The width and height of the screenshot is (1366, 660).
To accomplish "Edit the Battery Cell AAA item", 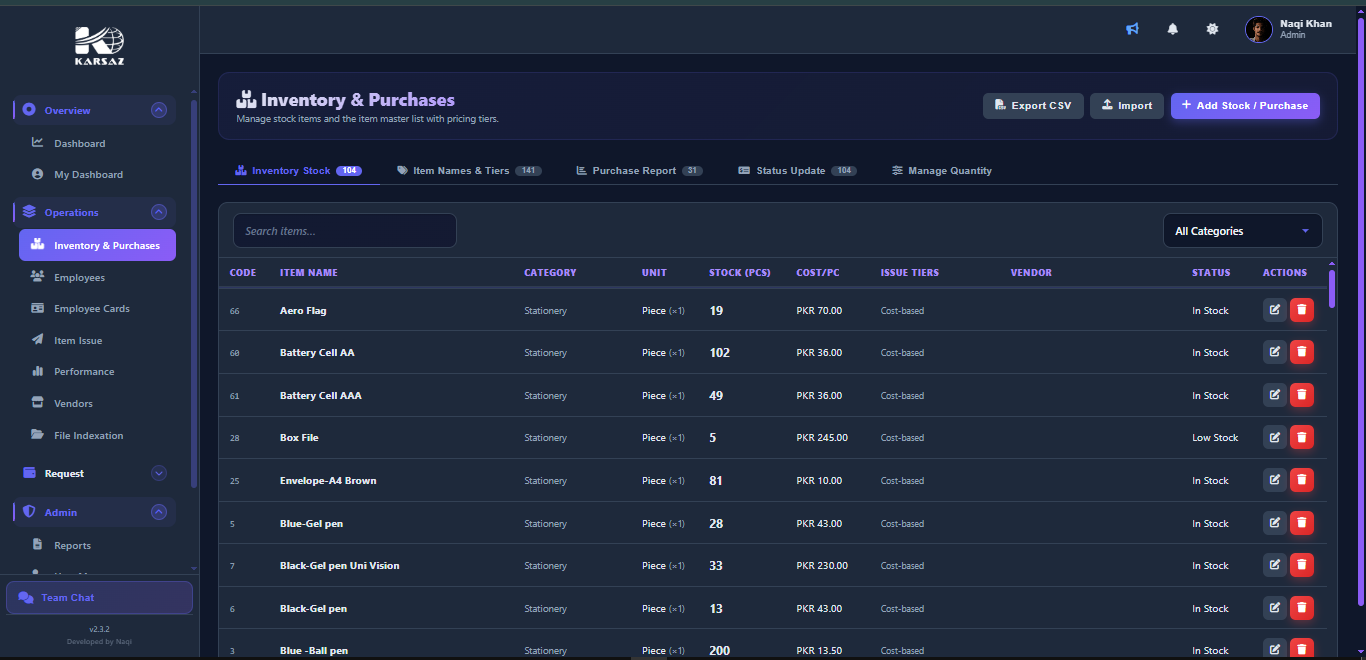I will (x=1274, y=395).
